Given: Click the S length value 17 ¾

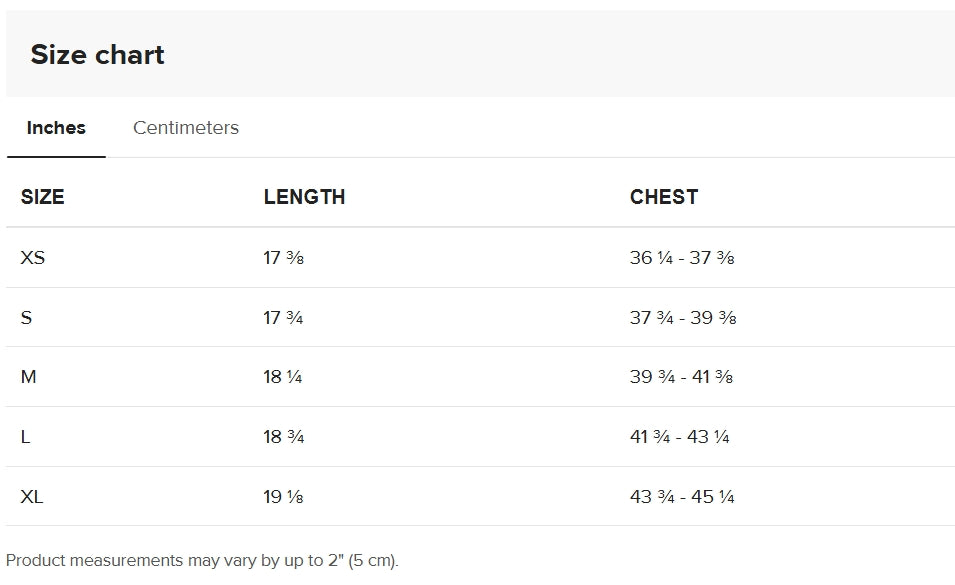Looking at the screenshot, I should (284, 318).
